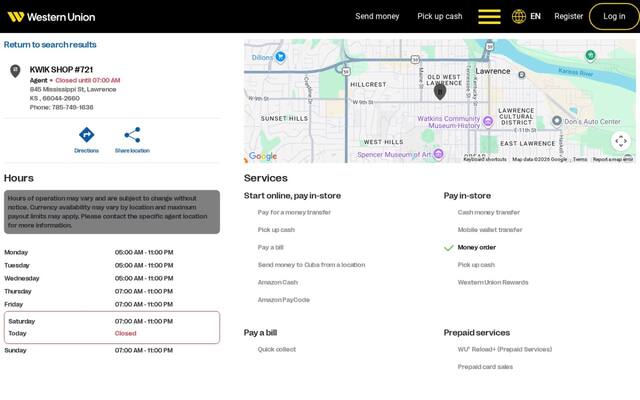Click the globe language icon
640x400 pixels.
(x=519, y=16)
